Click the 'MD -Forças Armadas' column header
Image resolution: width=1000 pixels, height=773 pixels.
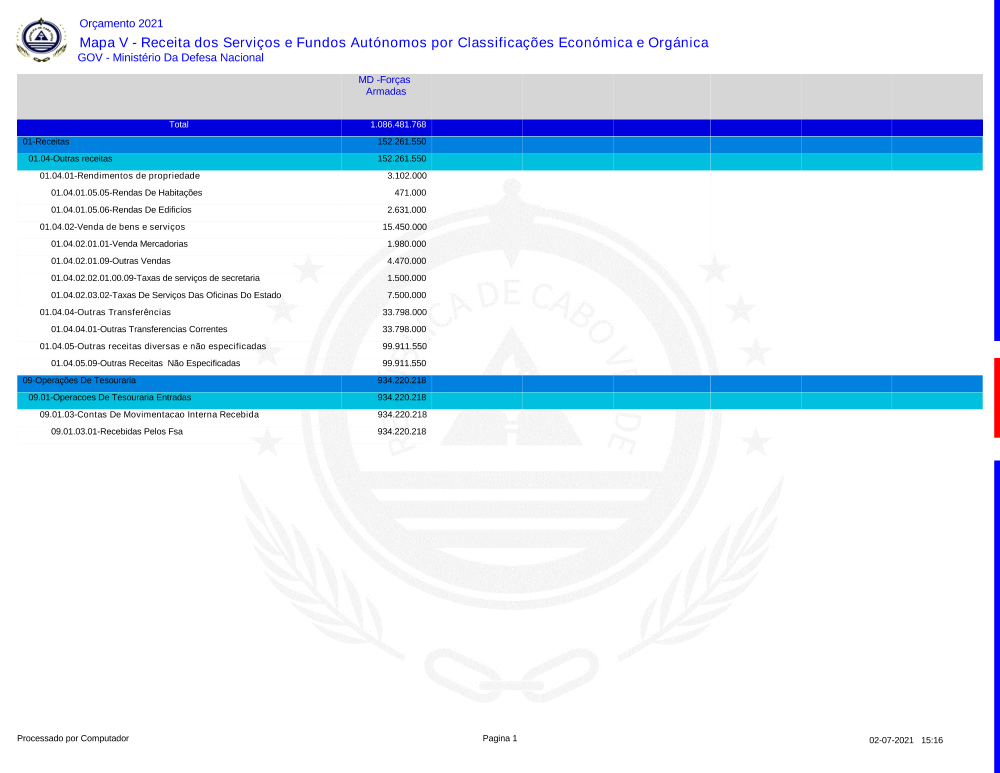385,85
